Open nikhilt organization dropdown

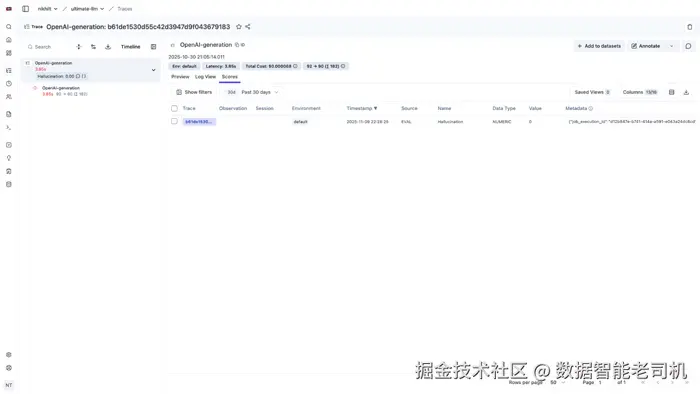[47, 8]
